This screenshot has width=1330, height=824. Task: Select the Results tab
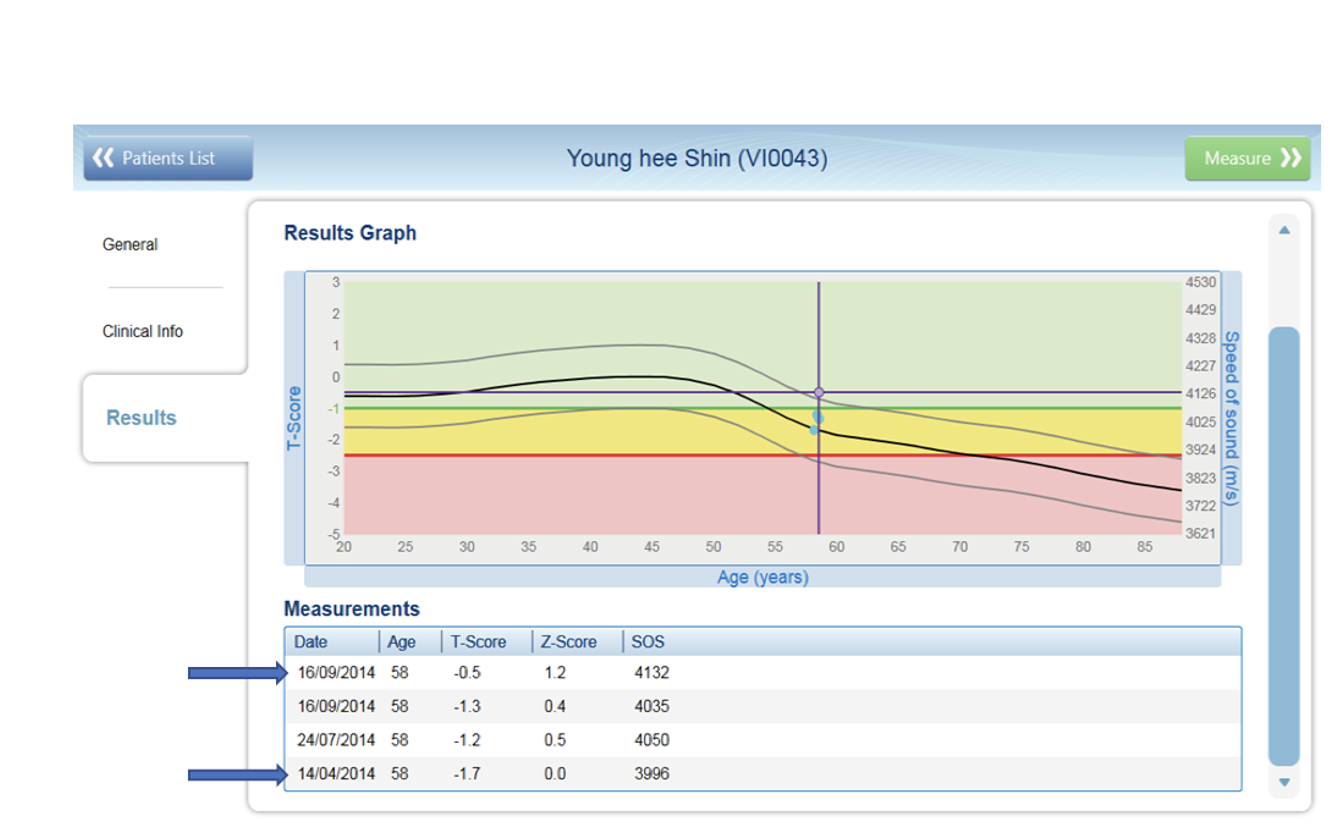[x=141, y=418]
